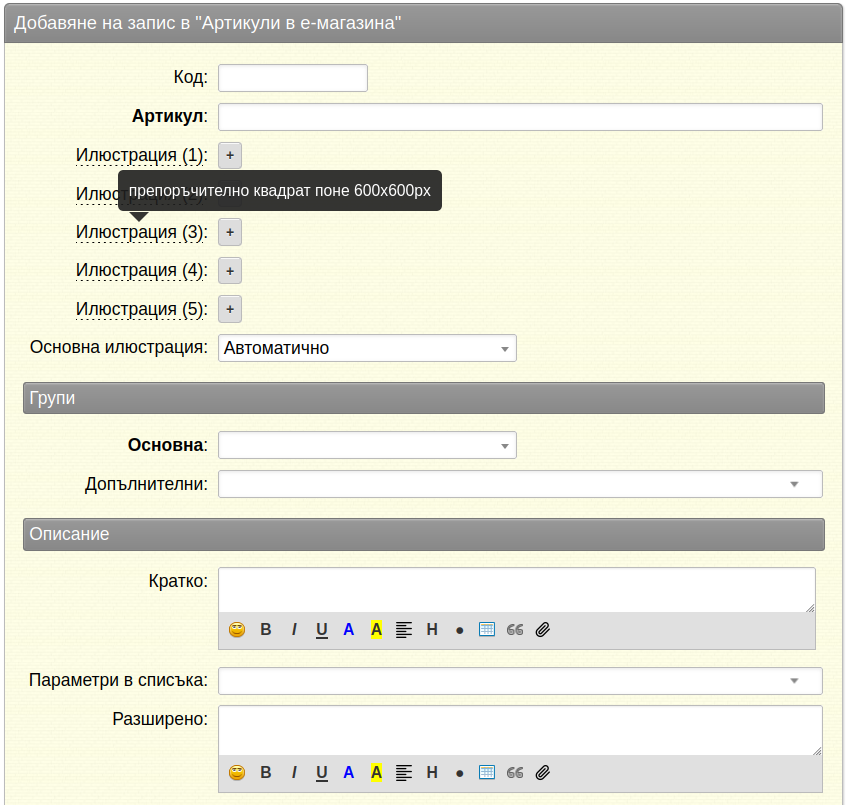Choose blue text color in Кратко editor
This screenshot has width=847, height=805.
[x=348, y=629]
